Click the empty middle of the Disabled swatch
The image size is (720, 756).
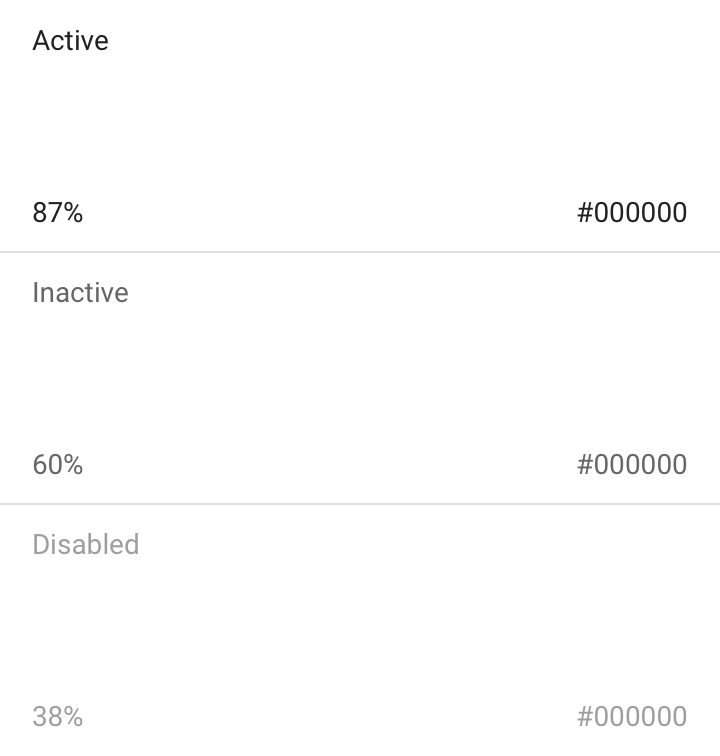360,630
